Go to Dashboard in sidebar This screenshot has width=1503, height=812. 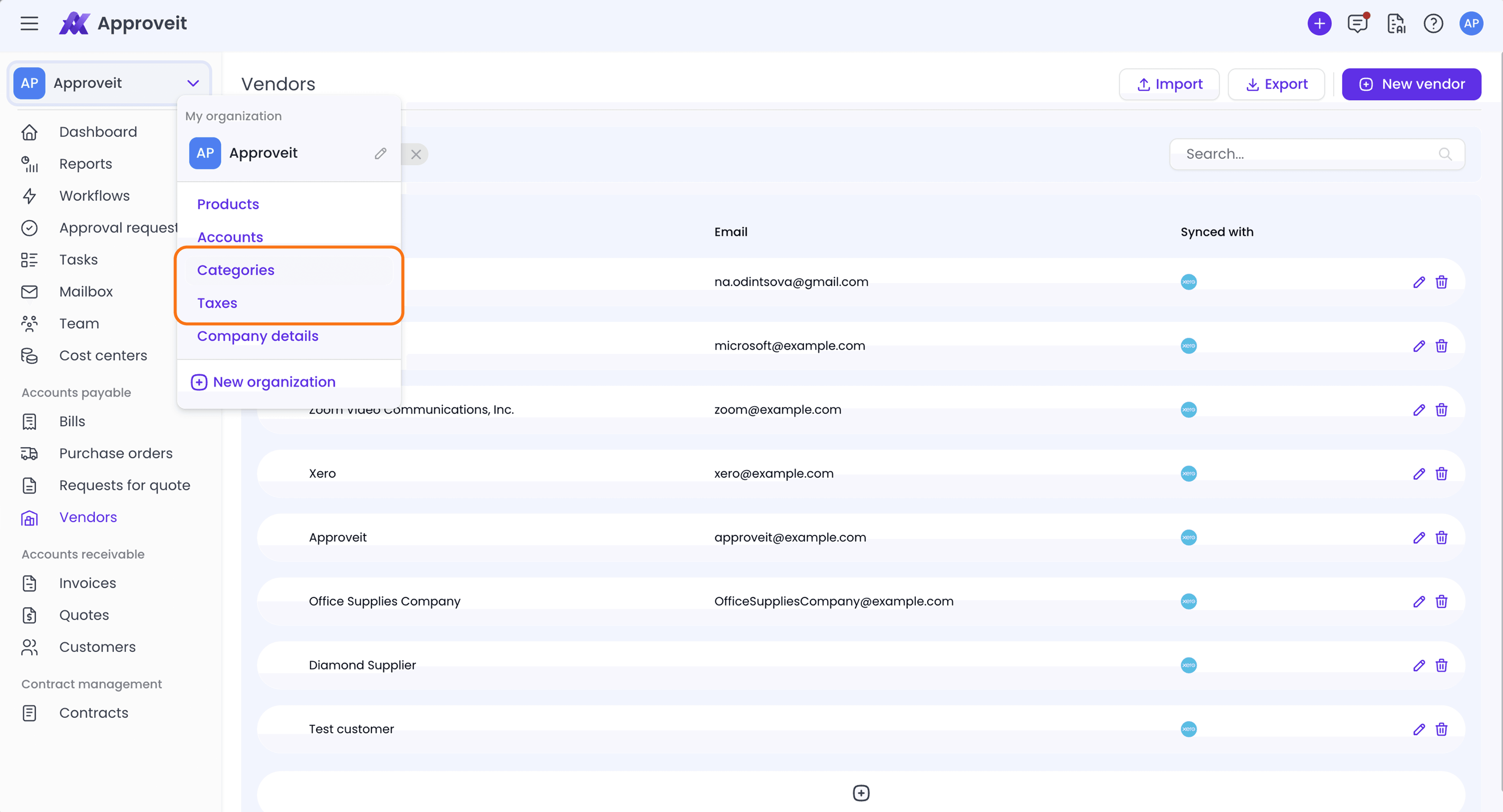coord(98,132)
